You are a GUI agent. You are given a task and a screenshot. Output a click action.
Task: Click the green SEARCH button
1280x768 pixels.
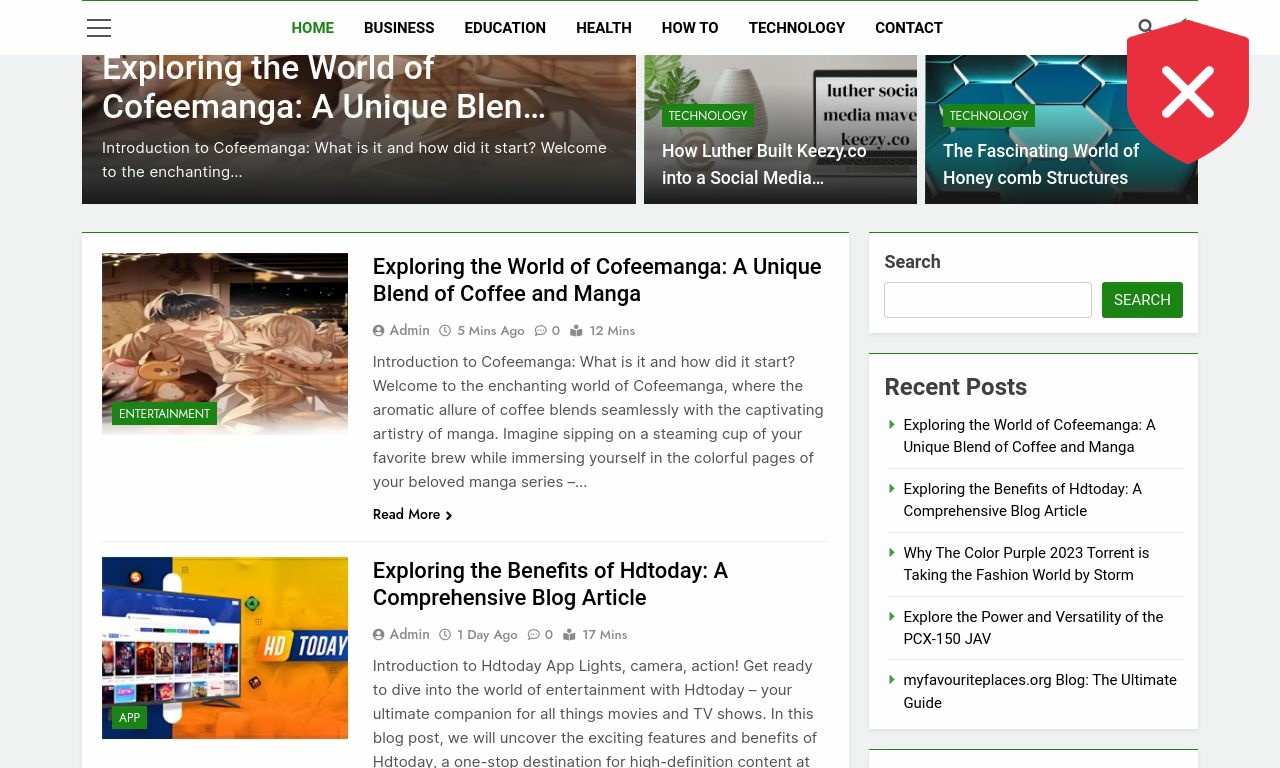[1142, 300]
